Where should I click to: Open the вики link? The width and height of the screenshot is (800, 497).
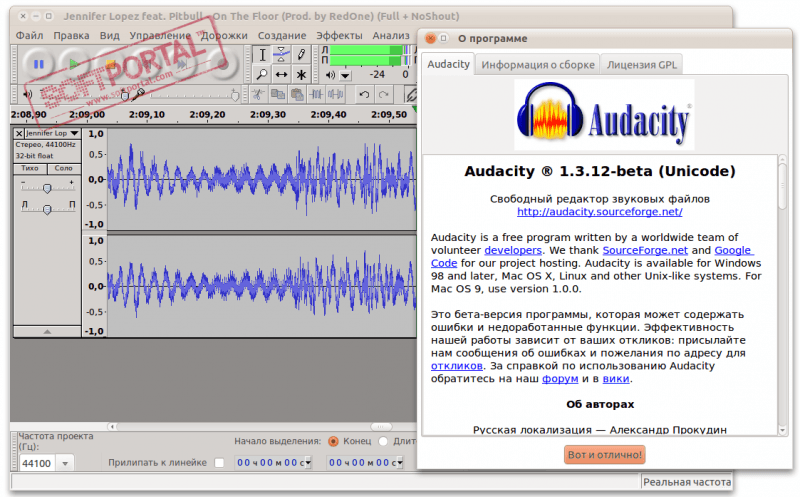(616, 379)
